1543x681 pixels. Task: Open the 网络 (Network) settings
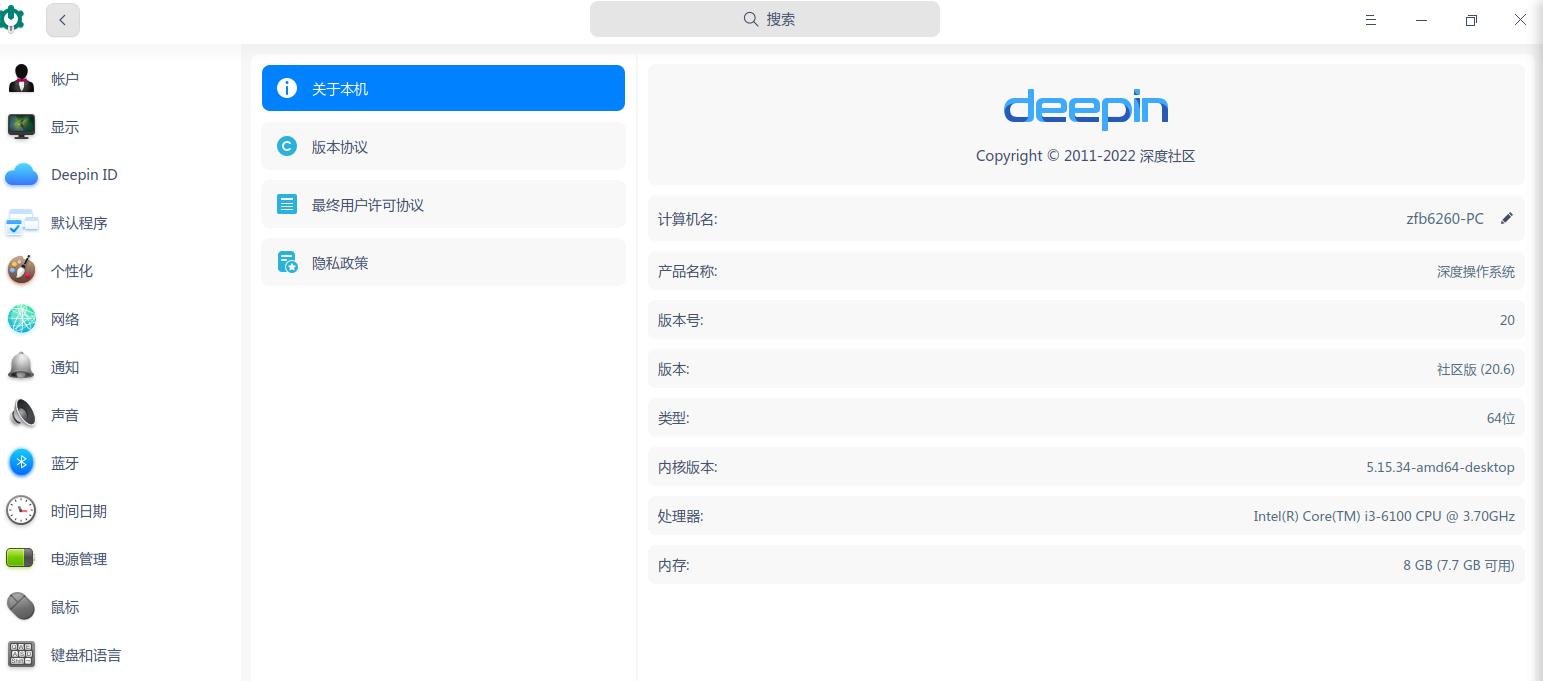[x=65, y=319]
